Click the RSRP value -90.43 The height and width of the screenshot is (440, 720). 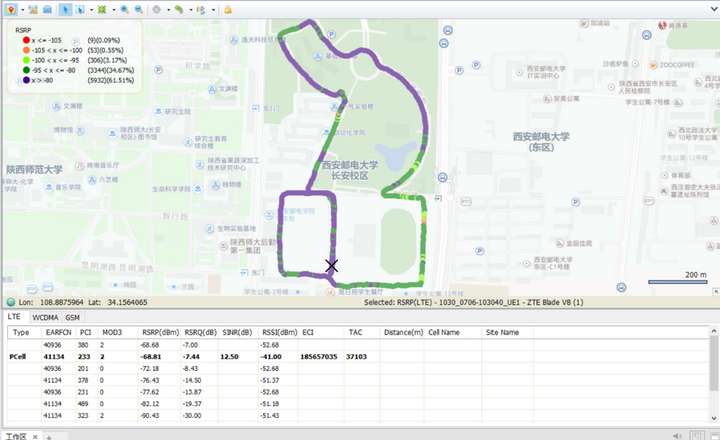click(x=150, y=415)
